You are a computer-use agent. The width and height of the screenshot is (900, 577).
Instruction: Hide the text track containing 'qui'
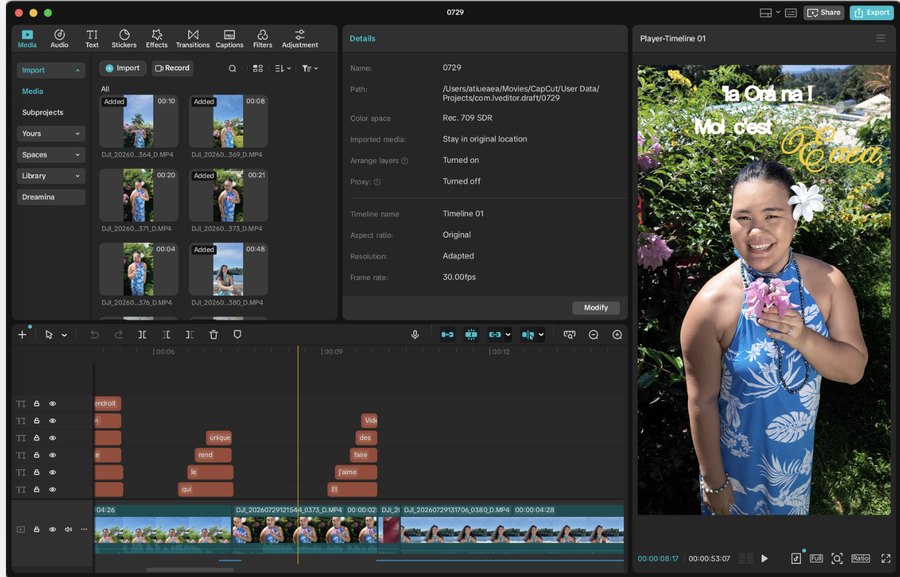pyautogui.click(x=52, y=490)
